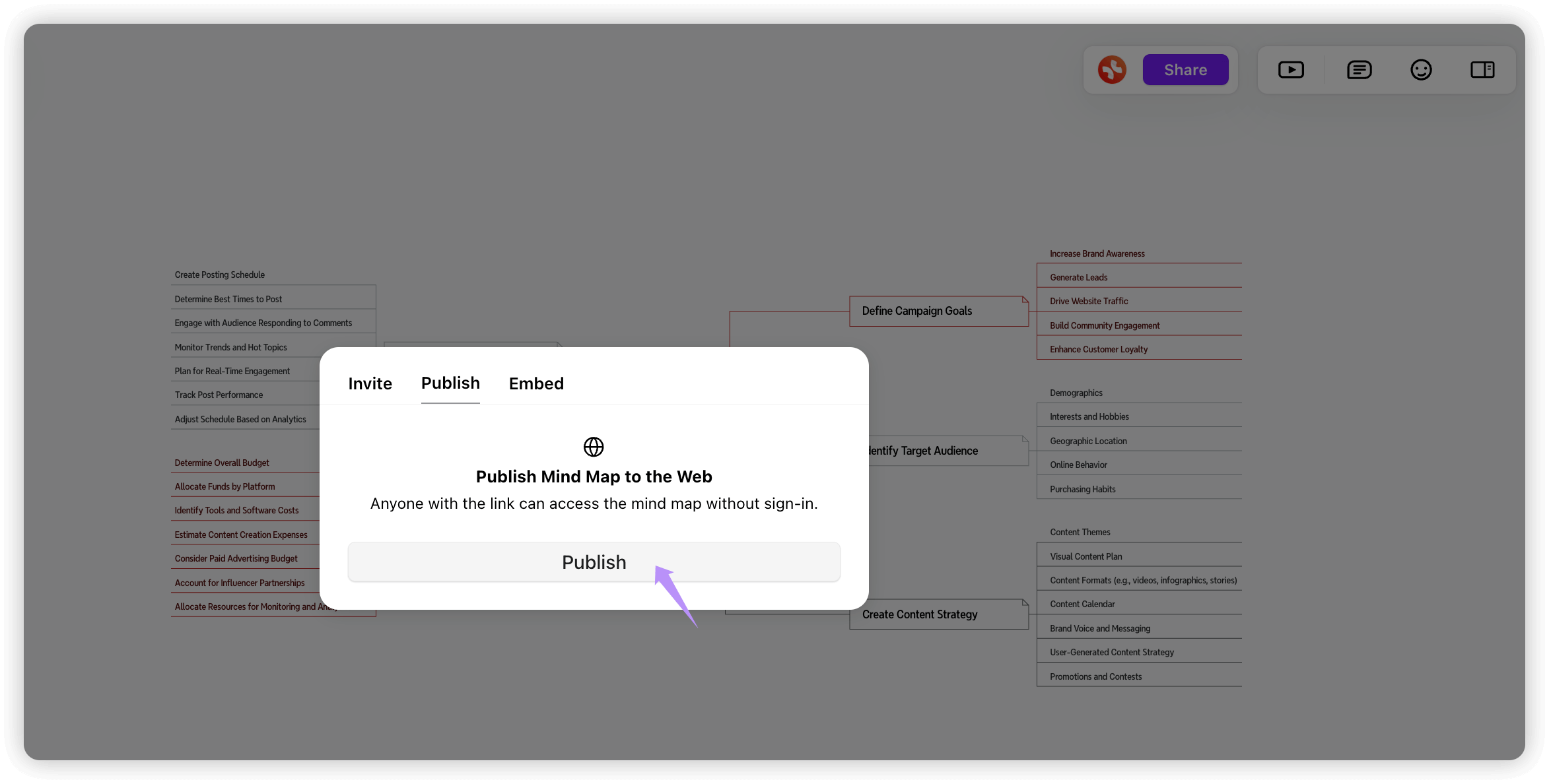Screen dimensions: 1549x784
Task: Open the comments panel icon
Action: [1359, 69]
